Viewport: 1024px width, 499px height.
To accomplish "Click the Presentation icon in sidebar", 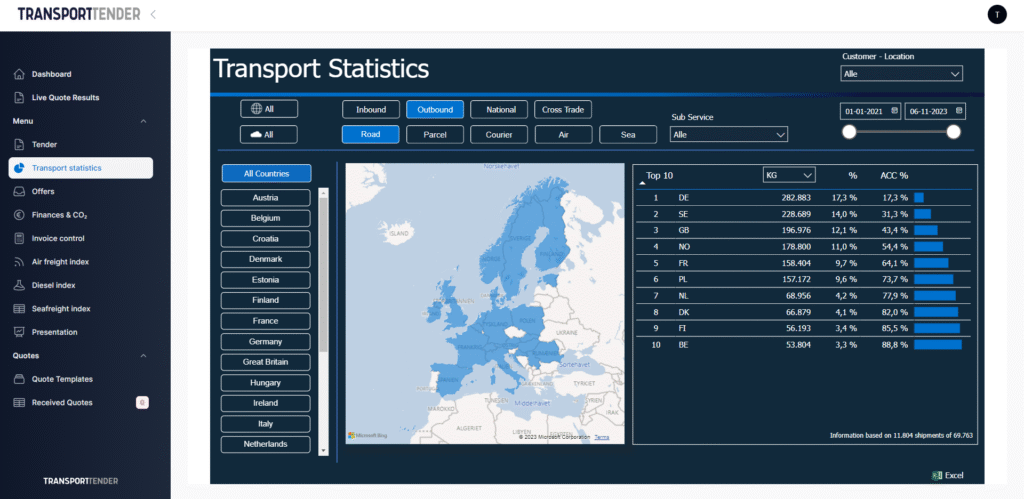I will tap(20, 332).
